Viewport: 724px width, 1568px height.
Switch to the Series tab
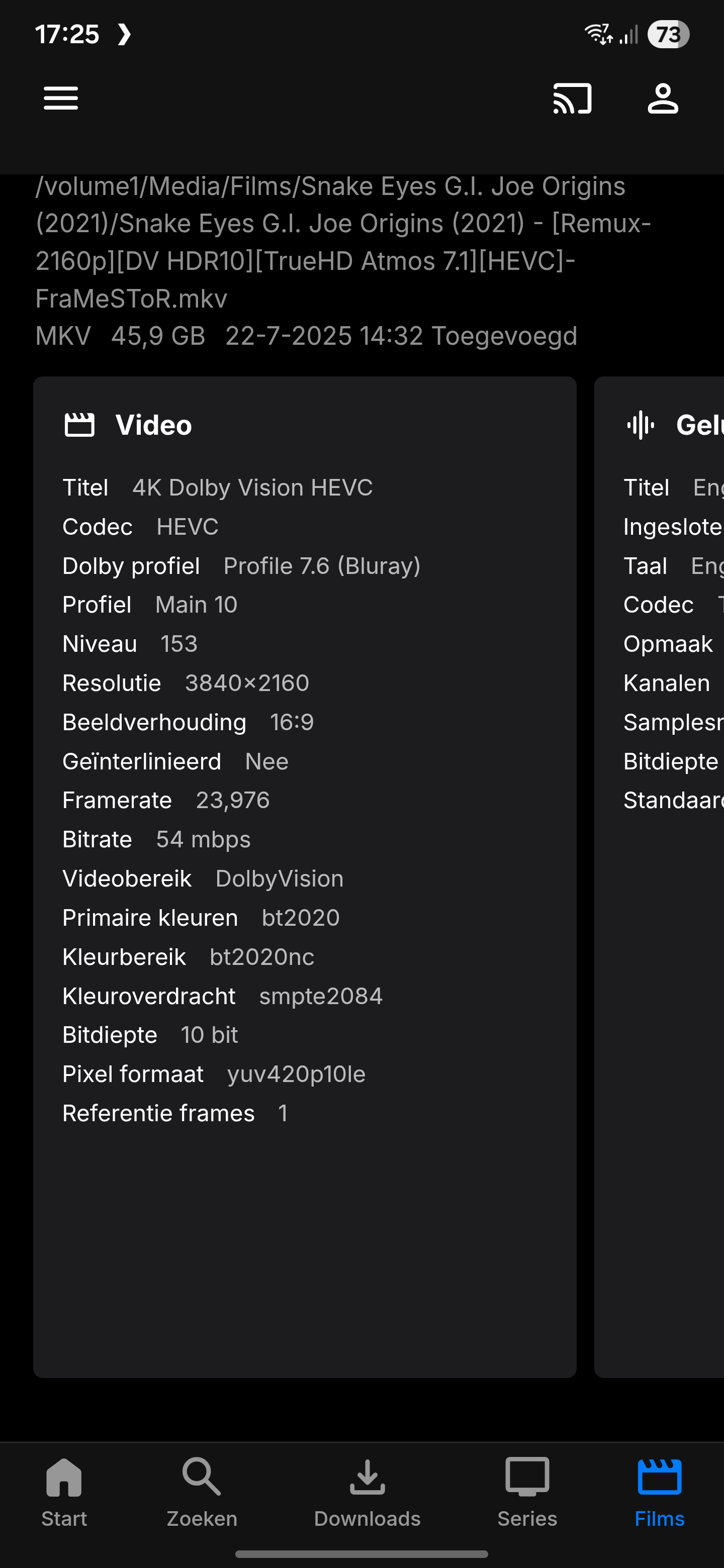[x=527, y=1491]
